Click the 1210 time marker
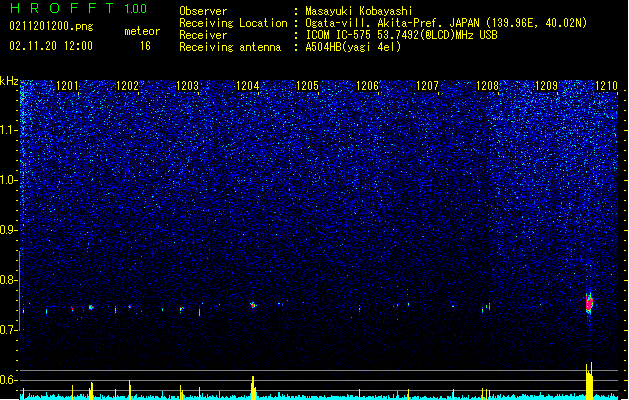Viewport: 629px width, 400px height. (607, 86)
